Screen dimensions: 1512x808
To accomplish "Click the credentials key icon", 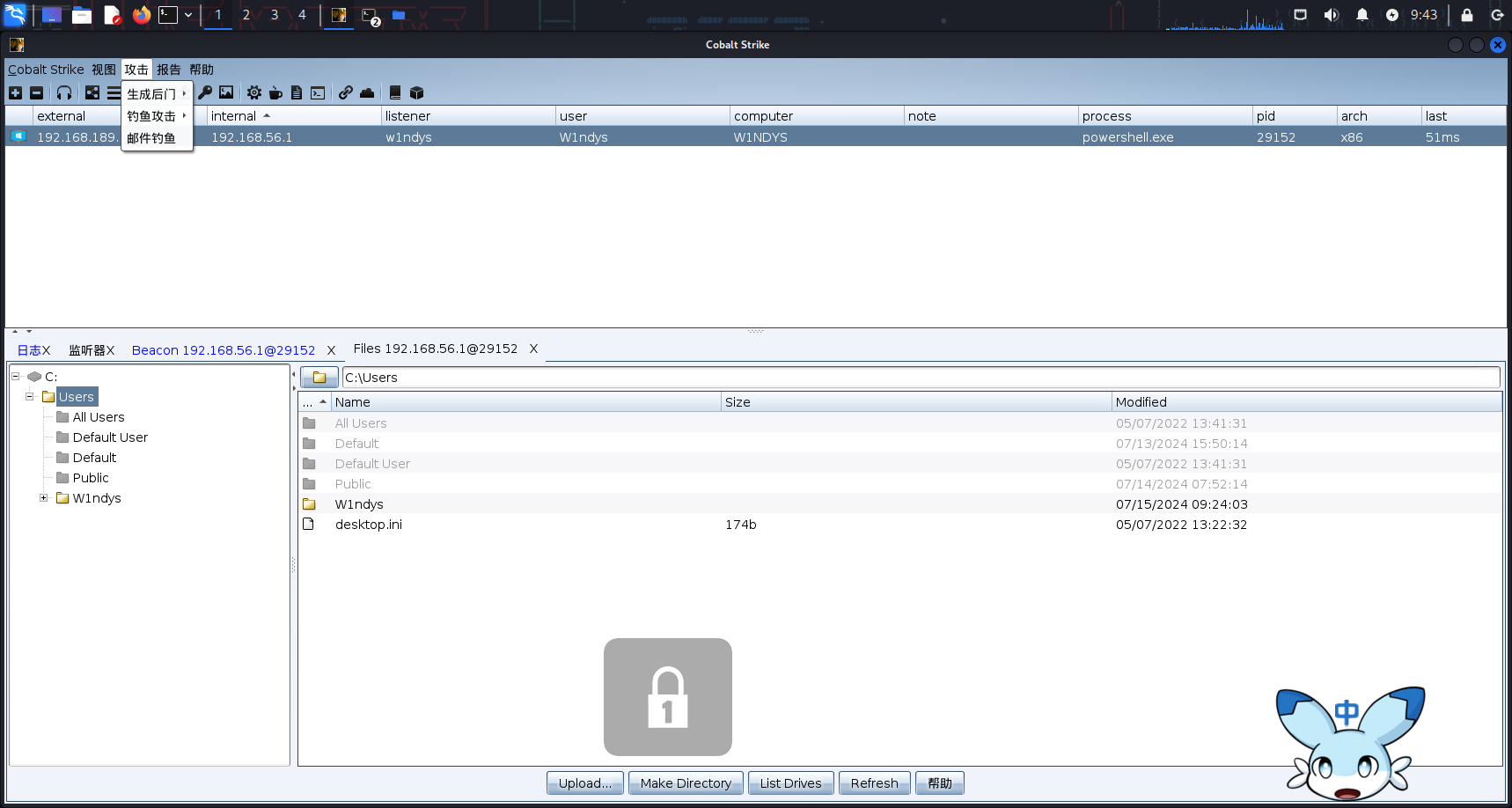I will (205, 92).
